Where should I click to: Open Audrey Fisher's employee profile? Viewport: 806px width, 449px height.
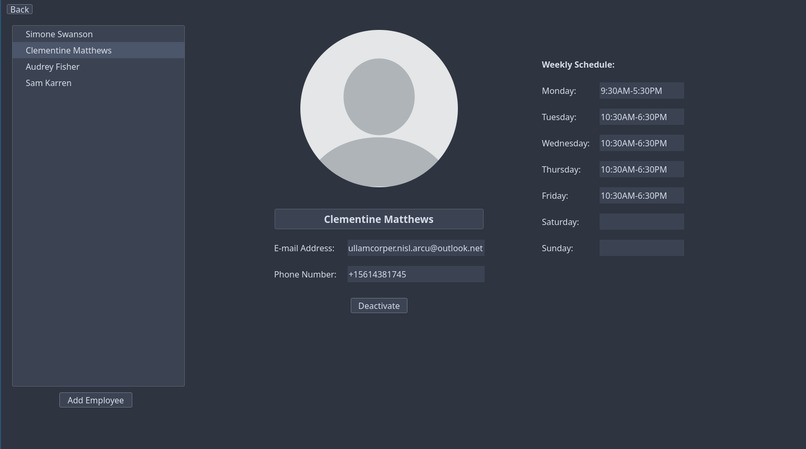(x=98, y=67)
